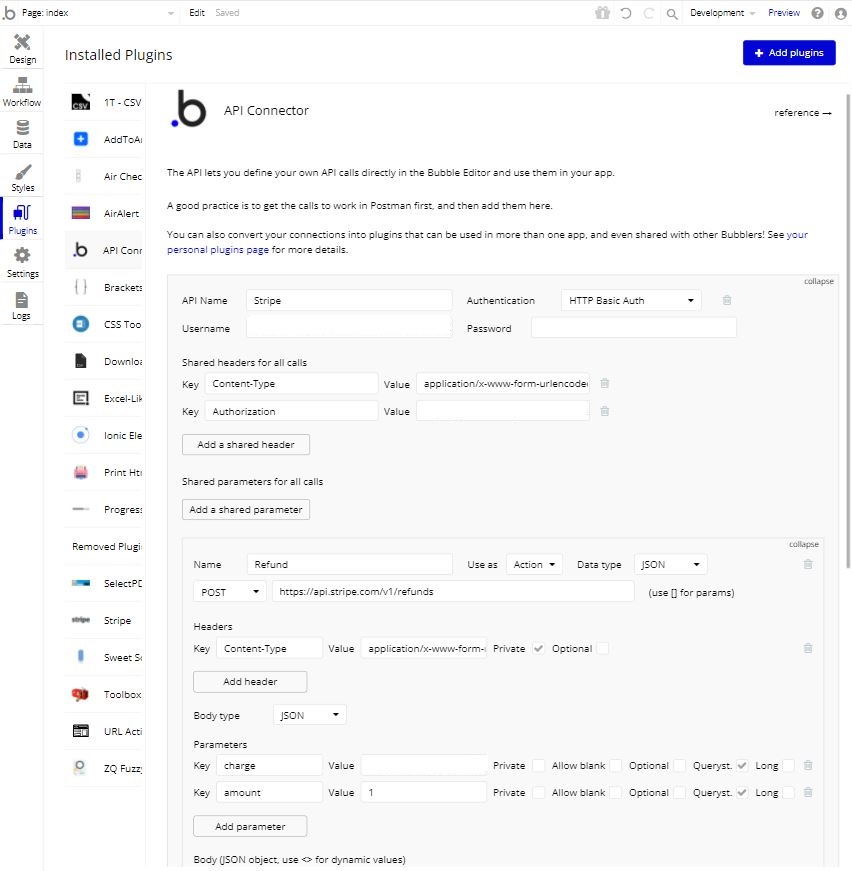Open the help question mark icon
The width and height of the screenshot is (852, 871).
[x=818, y=13]
